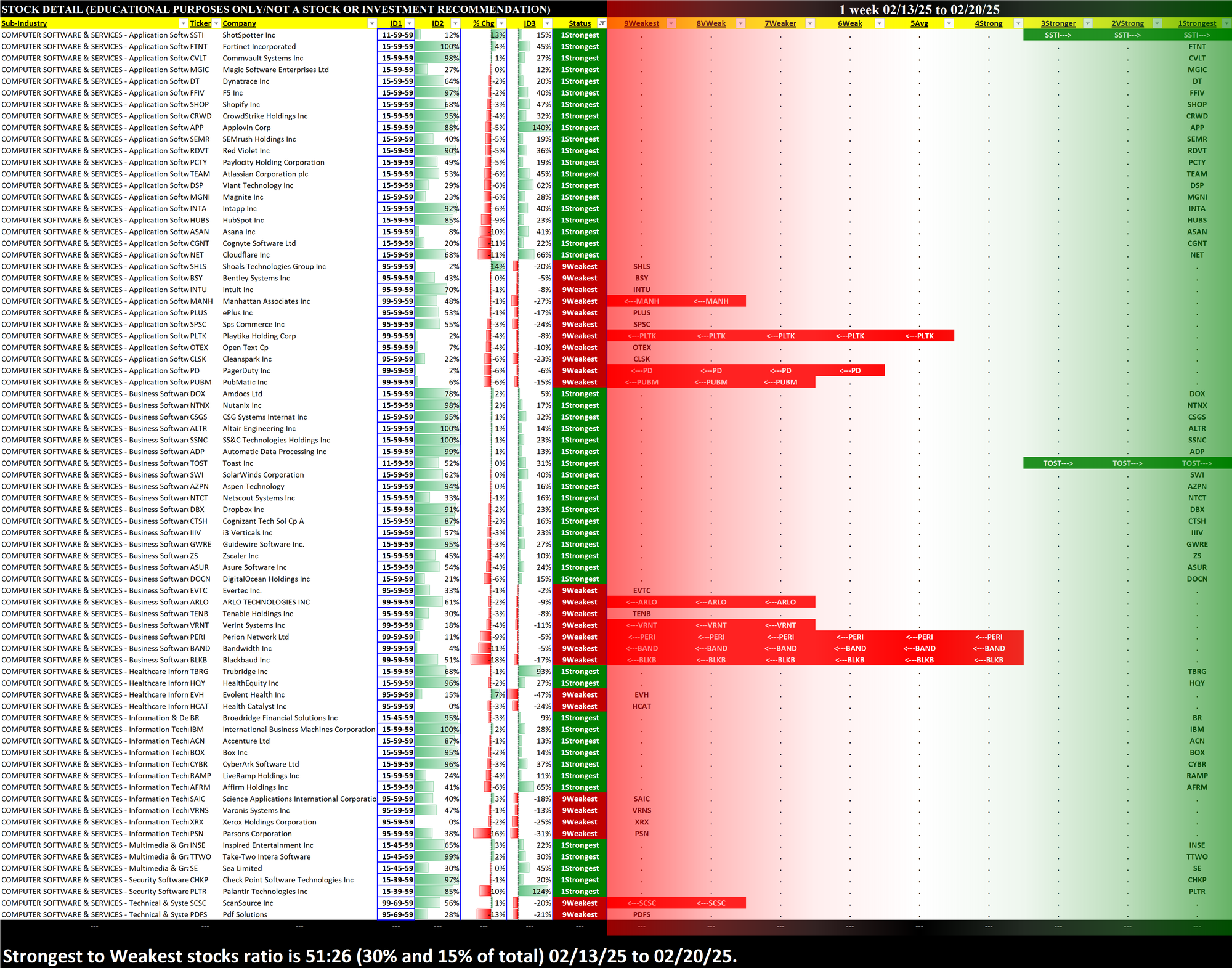Open the 3Stronger column filter arrow

1088,23
